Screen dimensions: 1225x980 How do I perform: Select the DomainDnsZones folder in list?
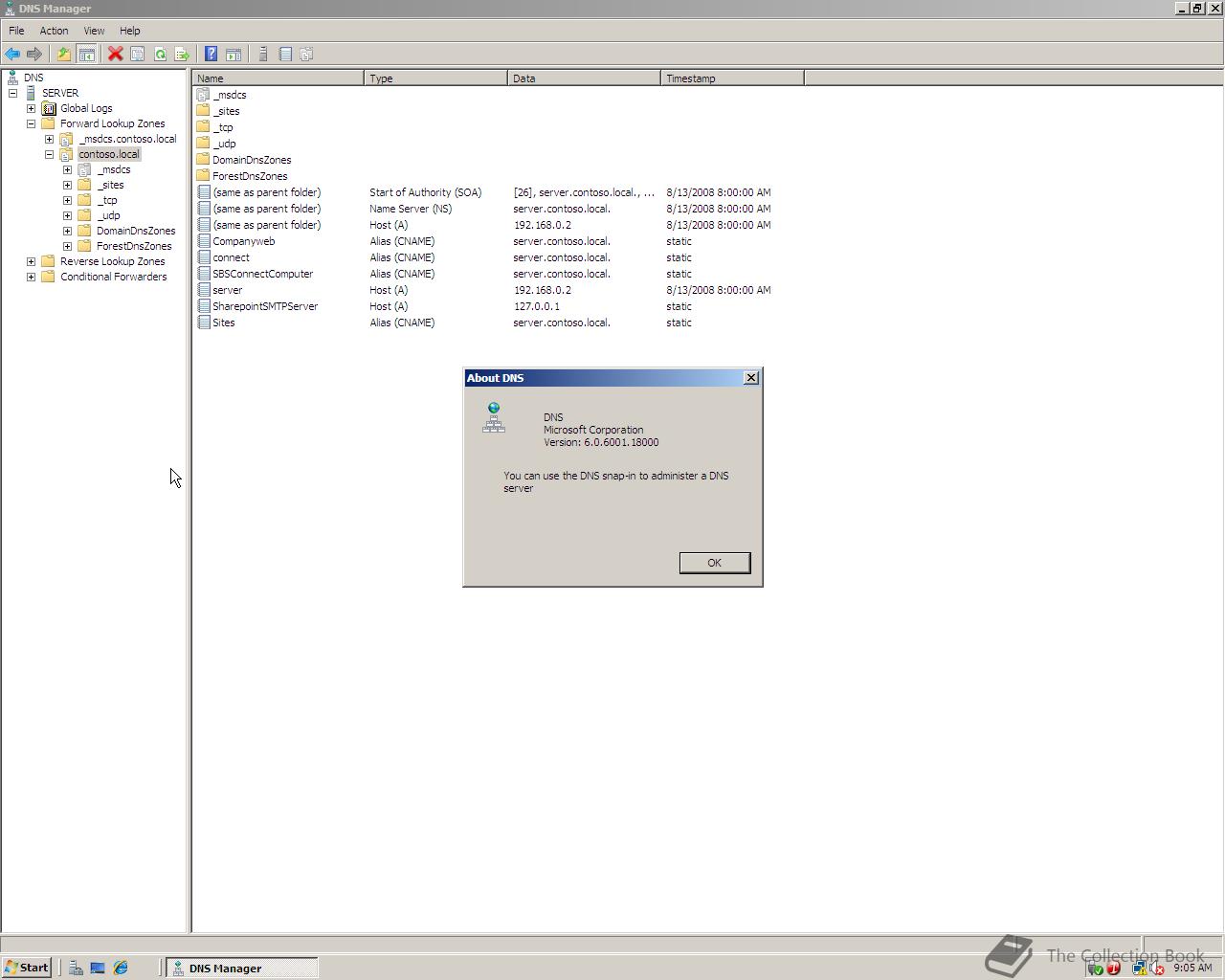click(x=252, y=160)
